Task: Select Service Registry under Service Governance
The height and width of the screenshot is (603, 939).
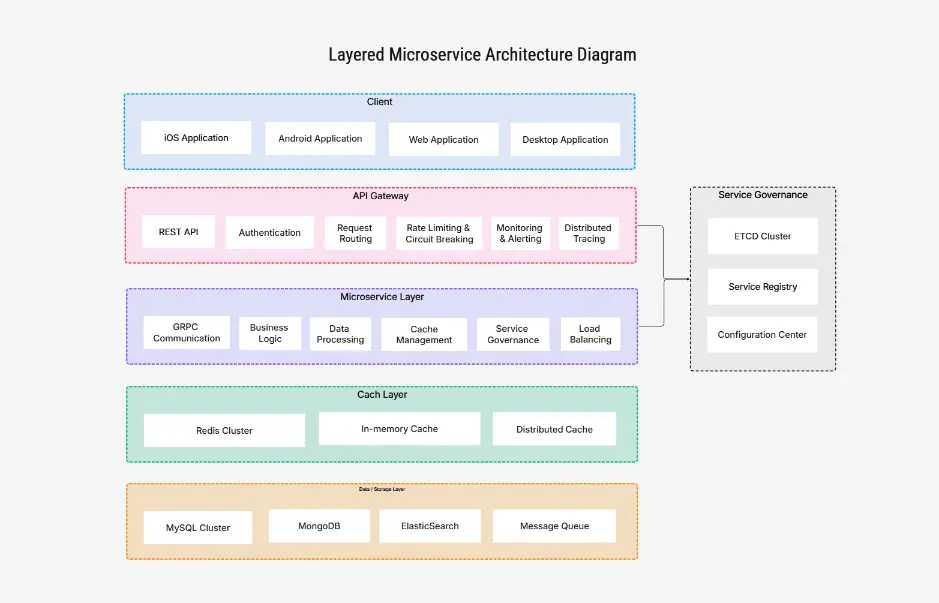Action: pos(762,286)
